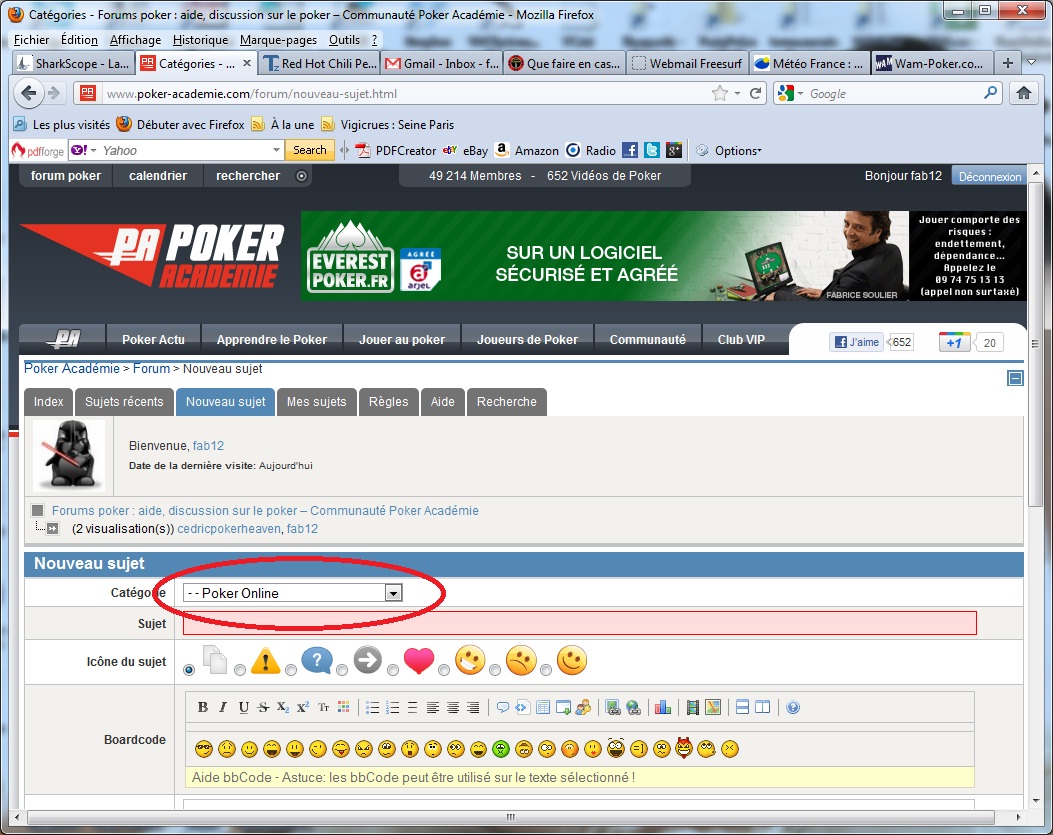Insert a map icon
The image size is (1053, 835).
coord(713,707)
